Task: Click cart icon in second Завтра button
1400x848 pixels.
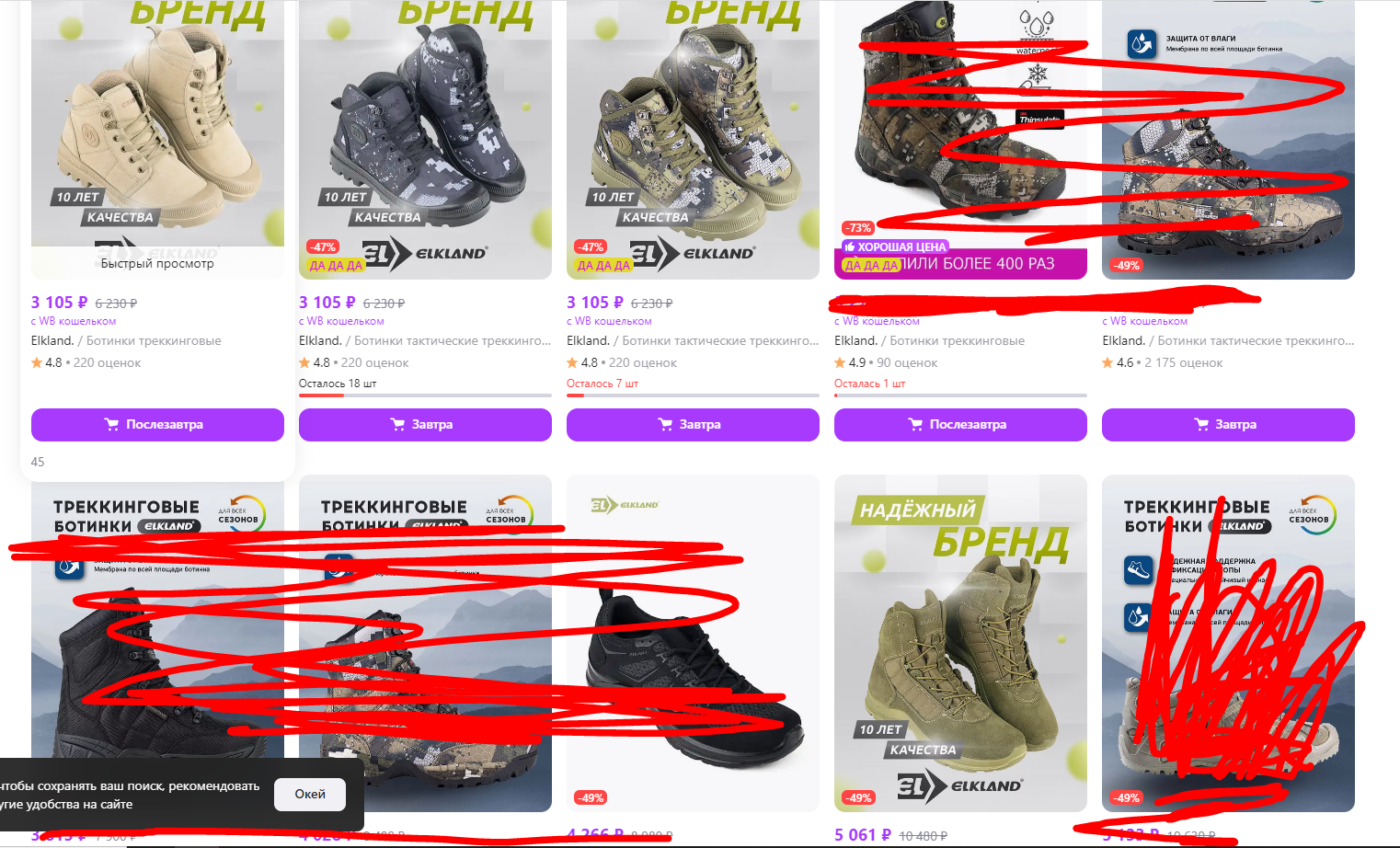Action: (665, 425)
